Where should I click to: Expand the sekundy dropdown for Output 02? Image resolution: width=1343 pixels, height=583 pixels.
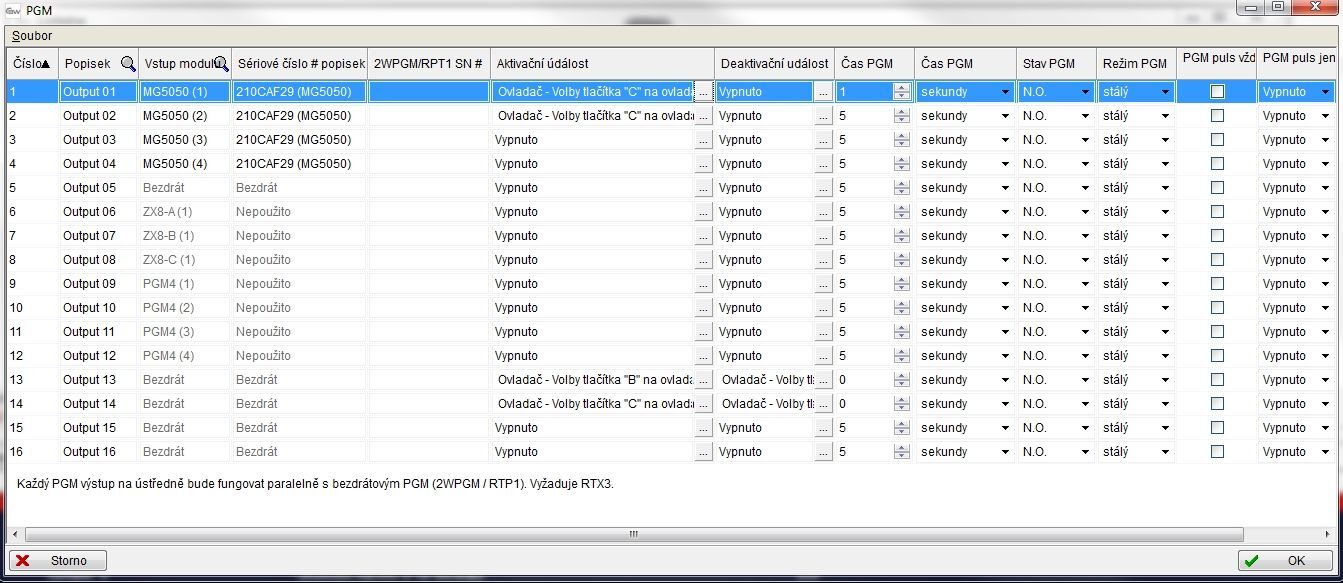click(1005, 116)
